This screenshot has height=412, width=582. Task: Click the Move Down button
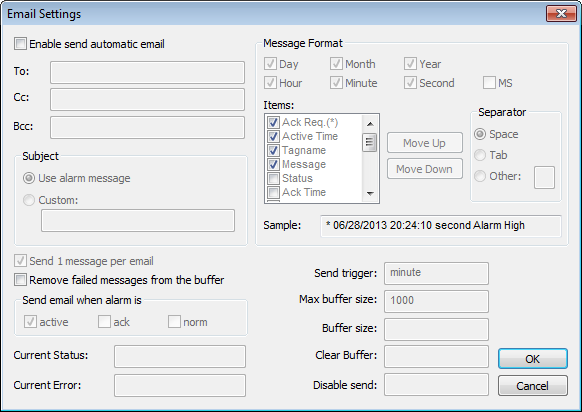click(x=425, y=169)
